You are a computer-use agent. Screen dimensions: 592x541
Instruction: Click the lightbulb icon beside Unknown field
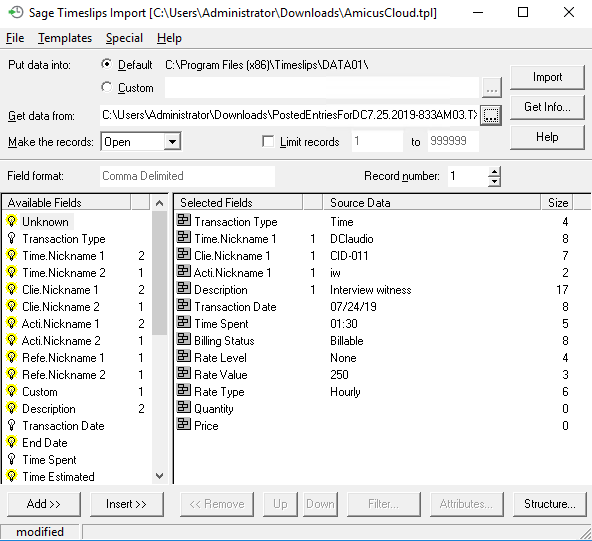point(12,221)
